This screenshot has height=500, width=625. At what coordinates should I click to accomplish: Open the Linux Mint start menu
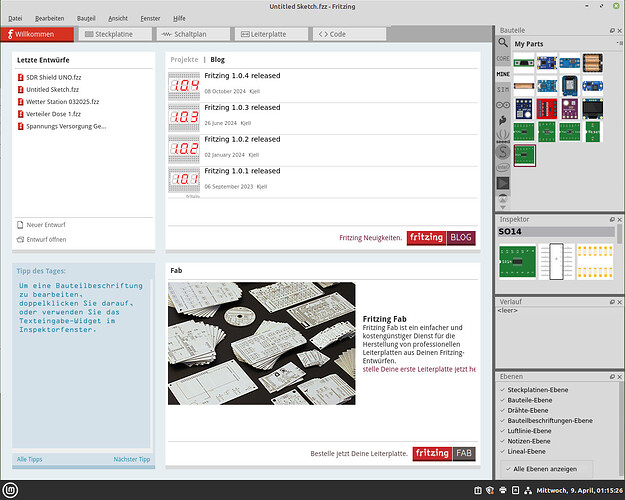click(10, 490)
